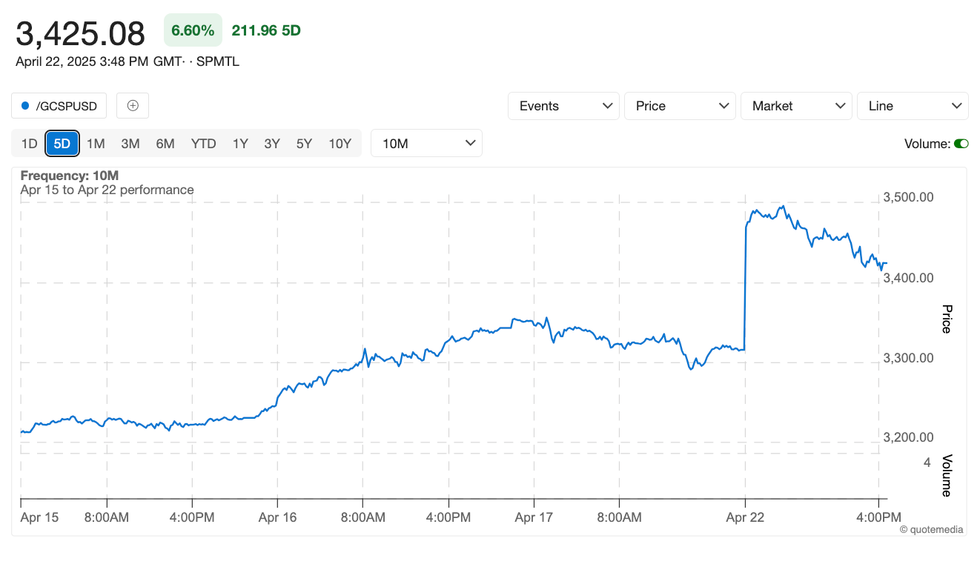
Task: Select the 5D time range
Action: pyautogui.click(x=62, y=144)
